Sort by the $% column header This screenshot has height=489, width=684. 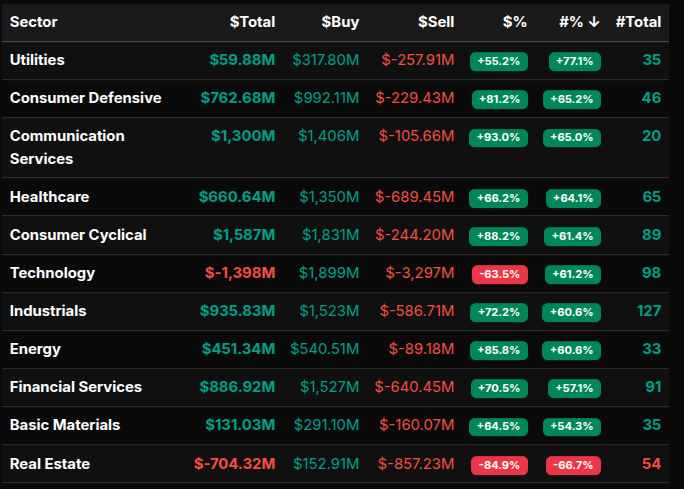coord(514,22)
